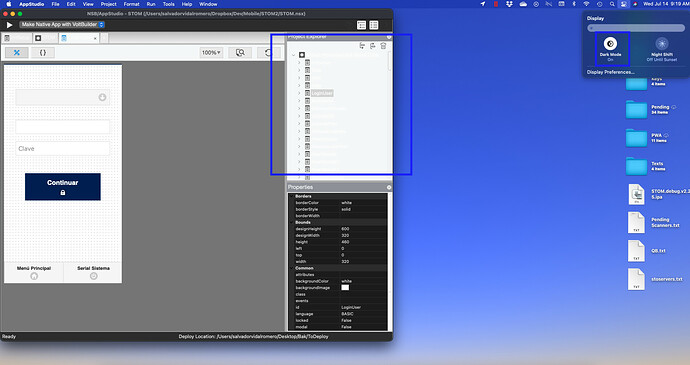Image resolution: width=690 pixels, height=365 pixels.
Task: Select LoginUser in the Project Explorer tree
Action: (x=322, y=93)
